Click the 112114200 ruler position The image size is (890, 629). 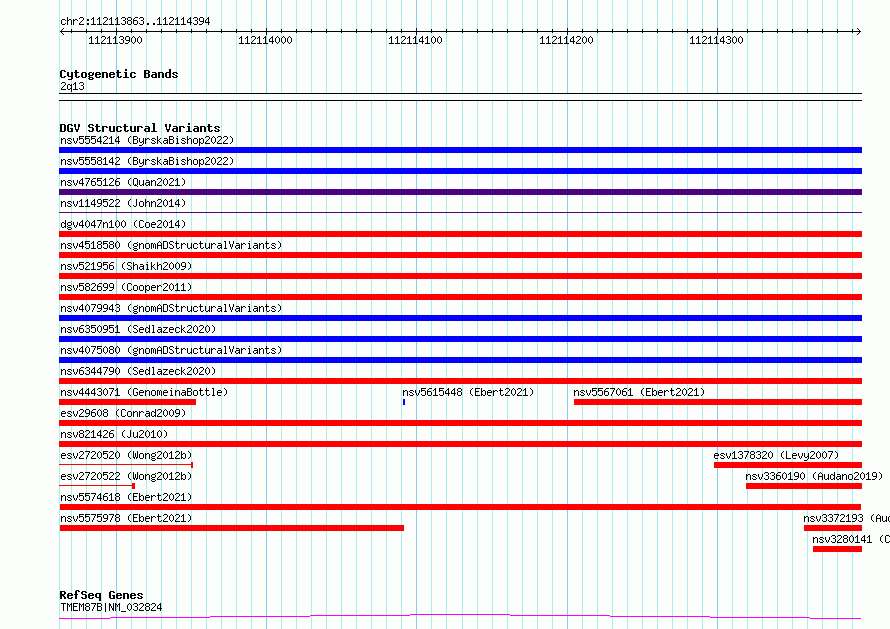(566, 40)
